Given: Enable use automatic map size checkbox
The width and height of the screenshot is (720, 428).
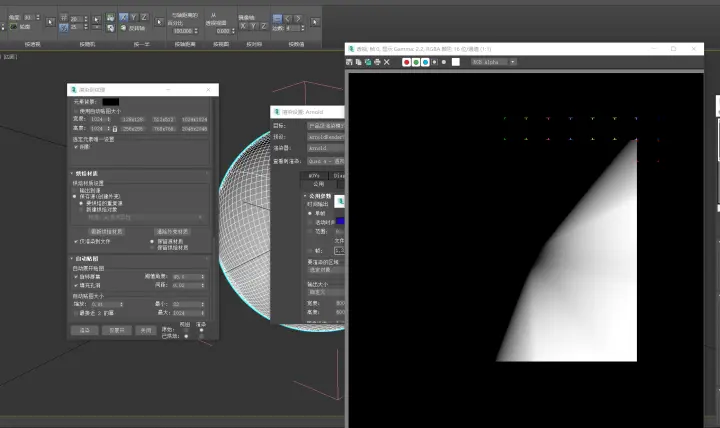Looking at the screenshot, I should tap(76, 111).
